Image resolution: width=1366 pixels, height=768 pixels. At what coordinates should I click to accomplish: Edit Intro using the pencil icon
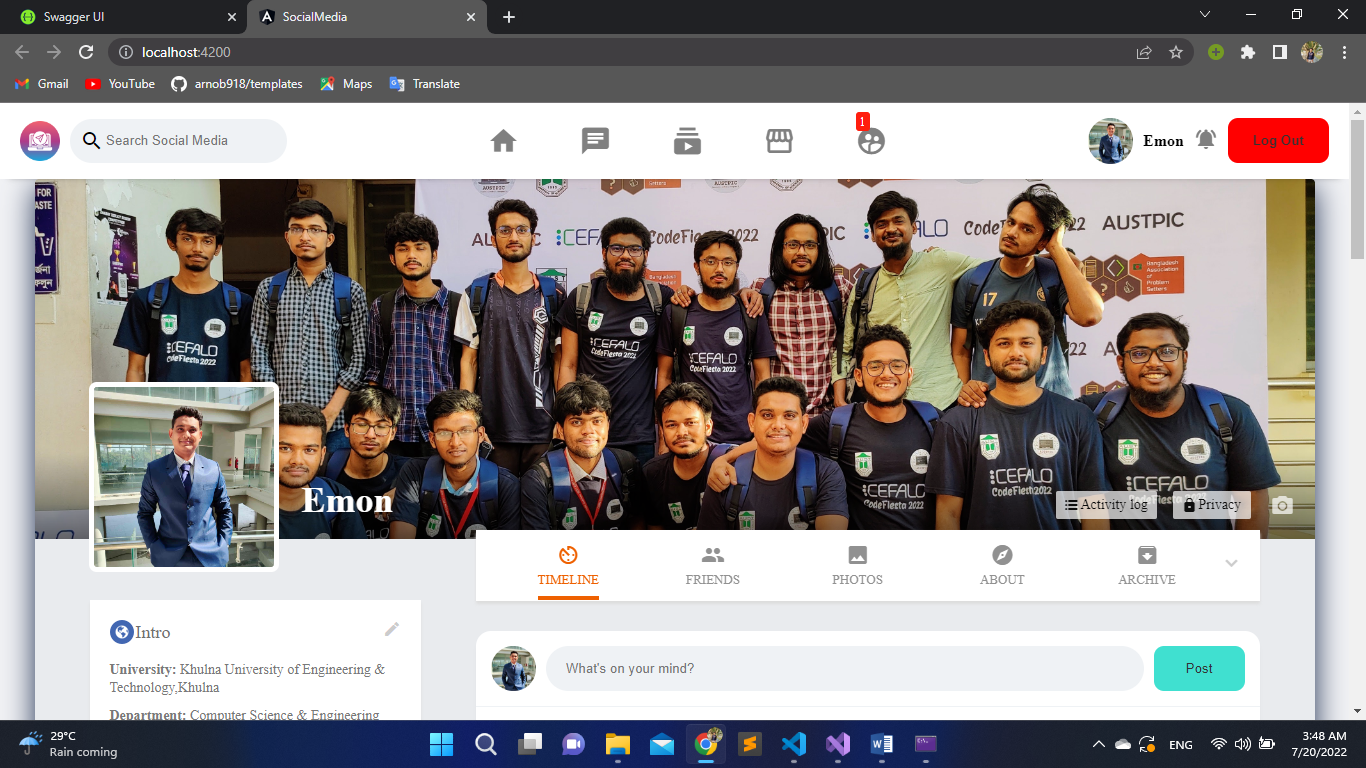tap(392, 629)
